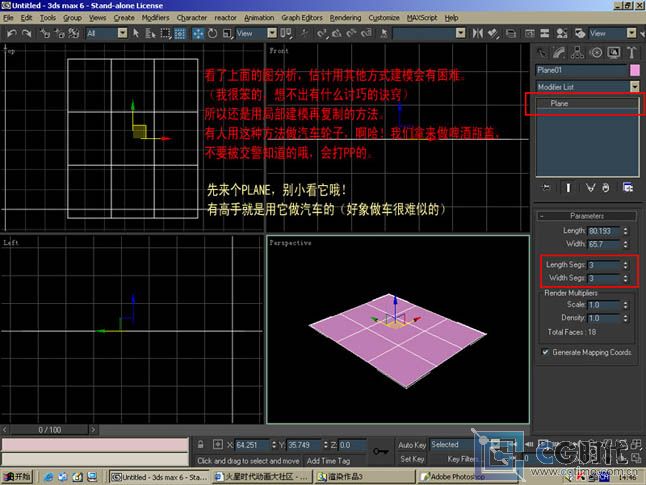Viewport: 646px width, 485px height.
Task: Click the Length Segs spinner arrows
Action: (625, 265)
